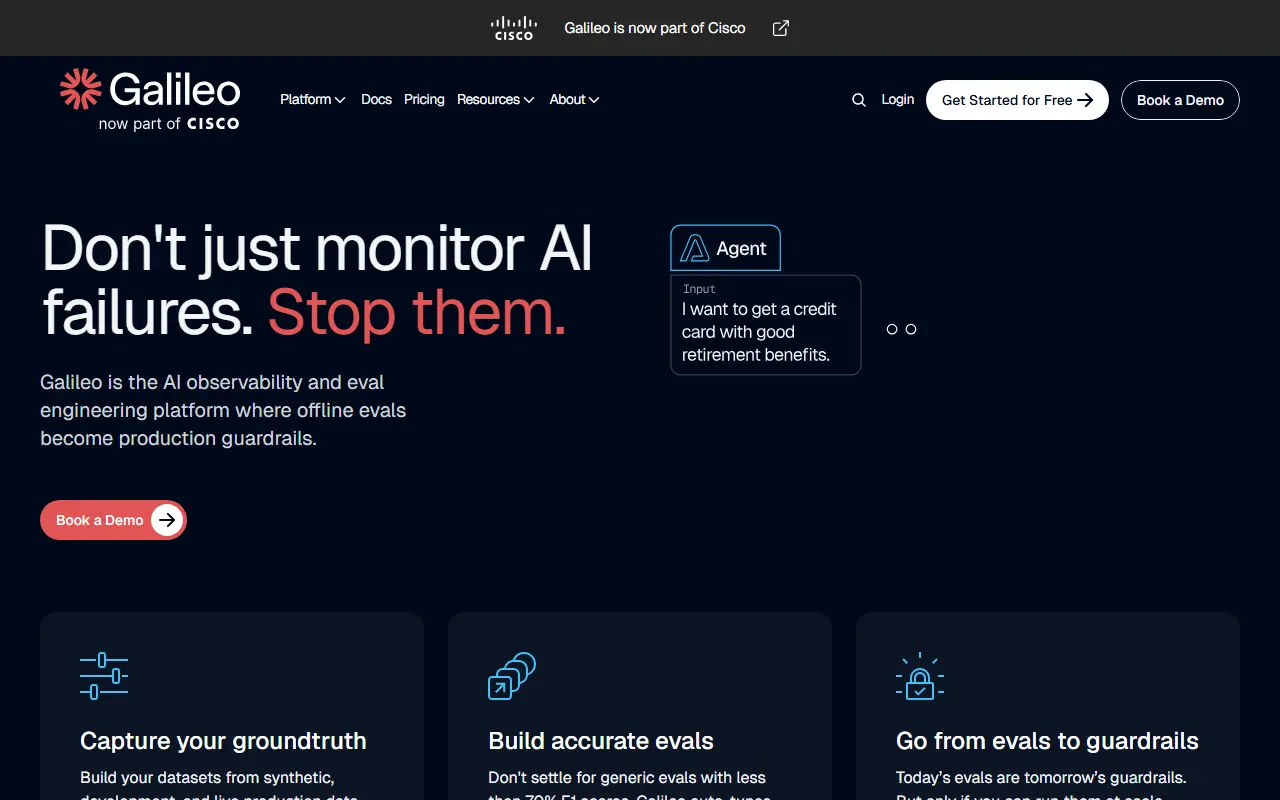Click the Input credit card message box
Image resolution: width=1280 pixels, height=800 pixels.
765,325
